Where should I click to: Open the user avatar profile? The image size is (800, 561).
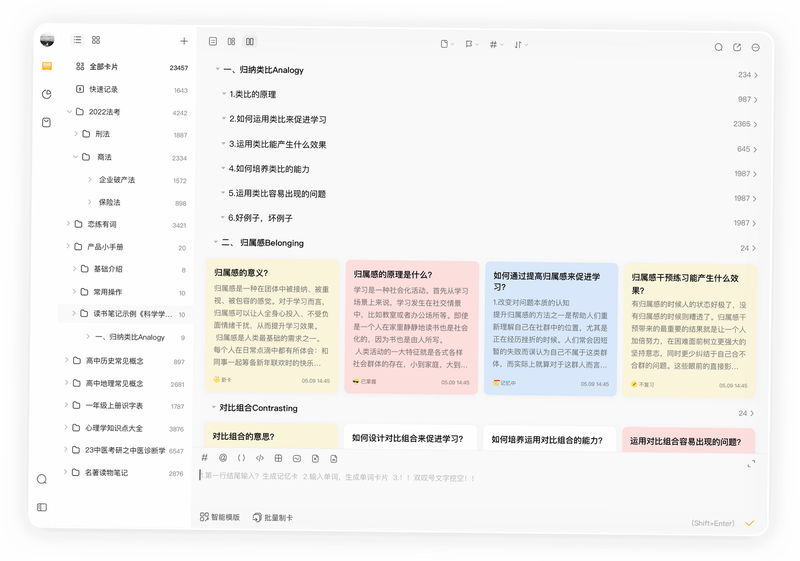[47, 40]
